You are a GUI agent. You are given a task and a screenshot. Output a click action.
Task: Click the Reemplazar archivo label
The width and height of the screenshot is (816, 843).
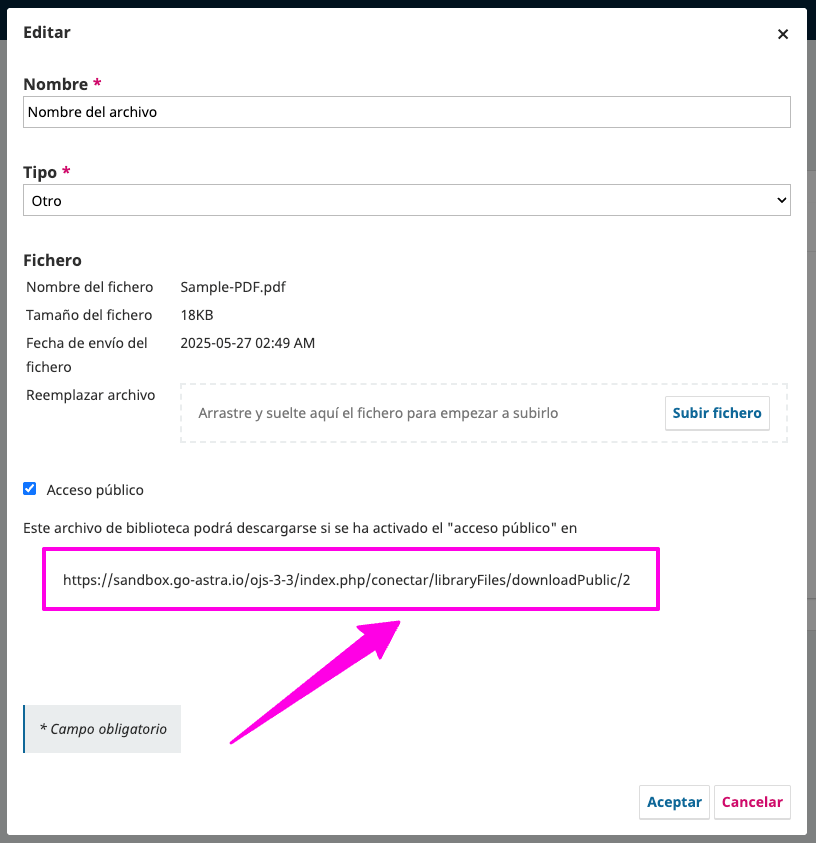[x=90, y=395]
